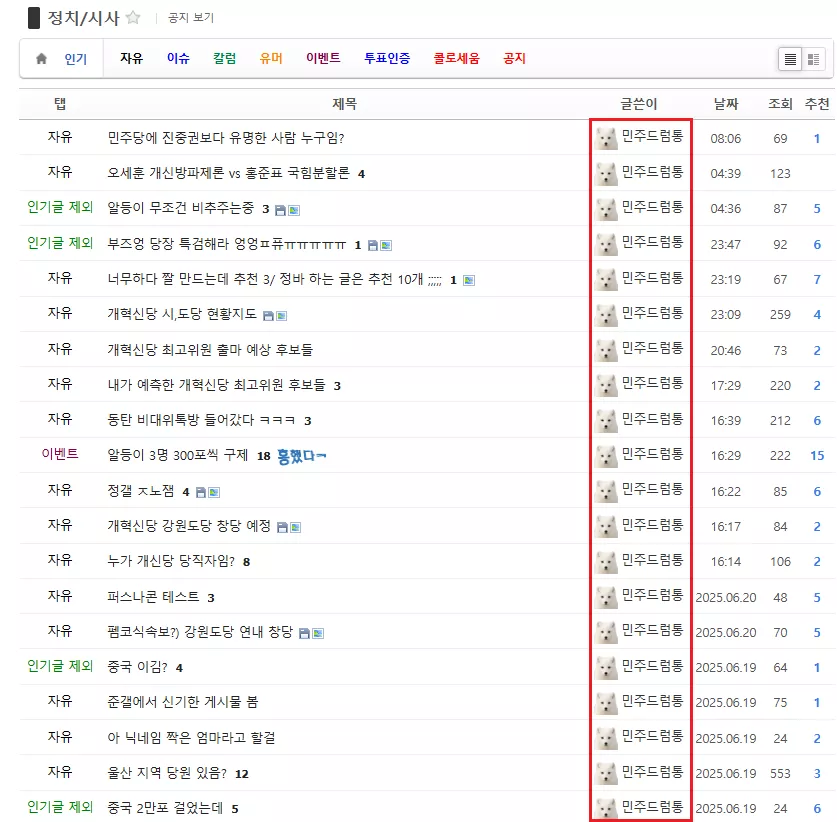Click image icon on 알등이 무조건 비추주는중 post
The width and height of the screenshot is (837, 822).
coord(294,210)
